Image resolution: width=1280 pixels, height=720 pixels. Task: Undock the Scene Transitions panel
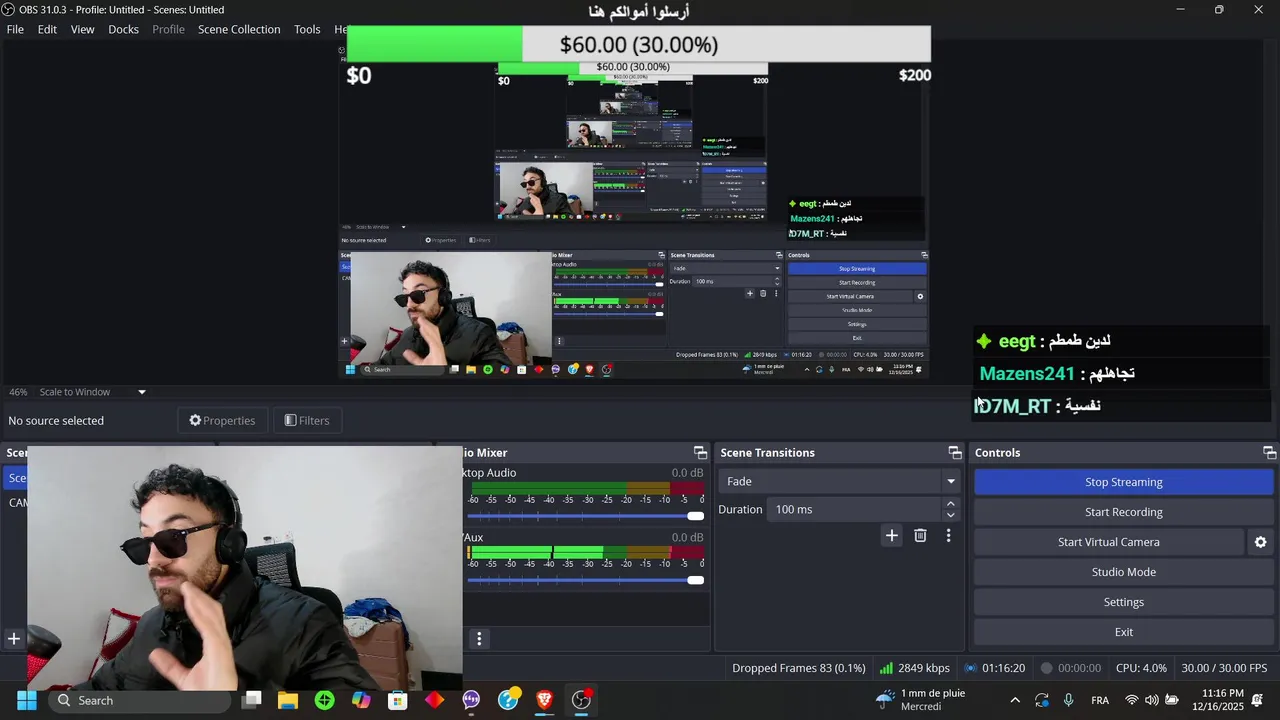955,453
